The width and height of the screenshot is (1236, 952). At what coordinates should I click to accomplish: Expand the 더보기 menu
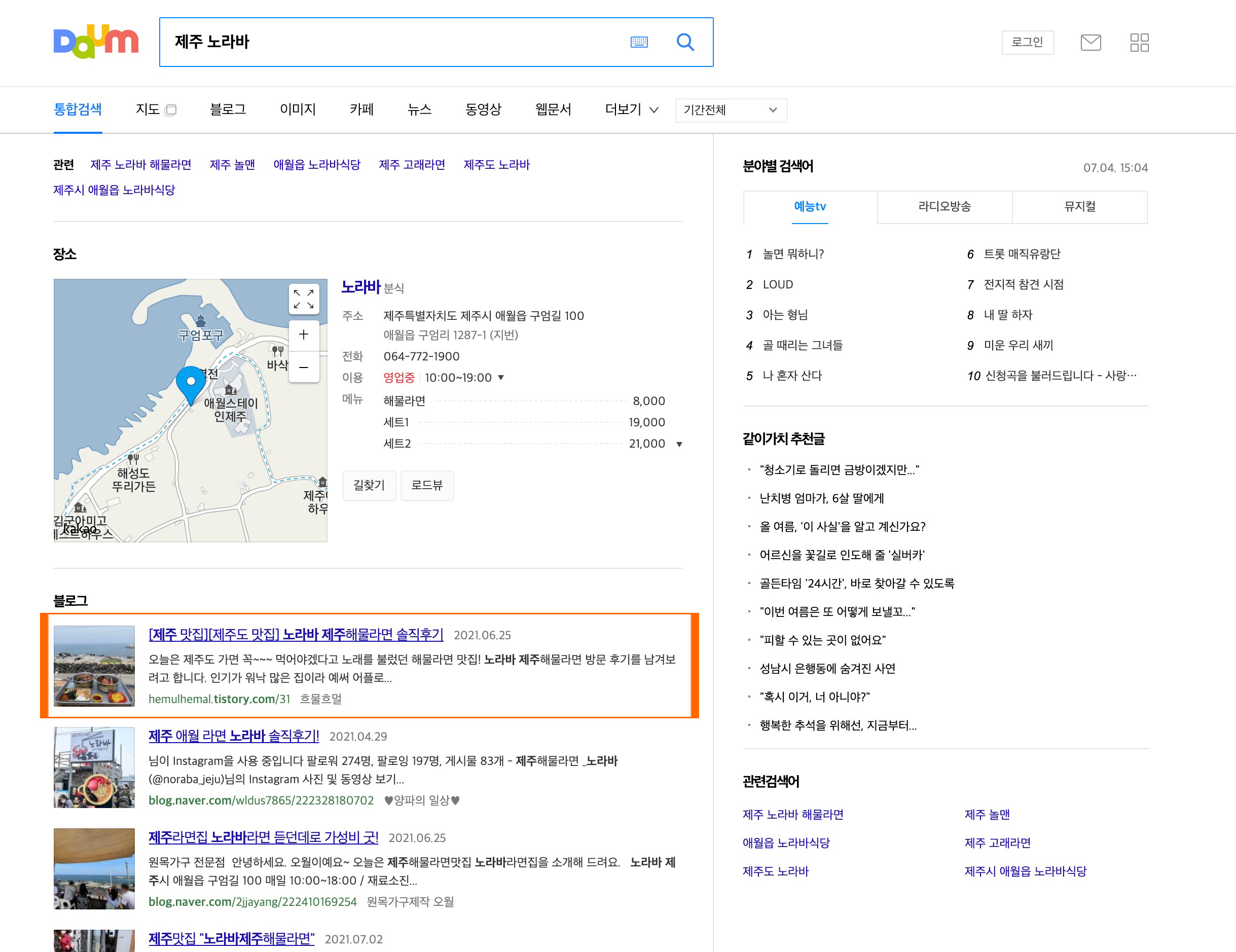[x=632, y=109]
